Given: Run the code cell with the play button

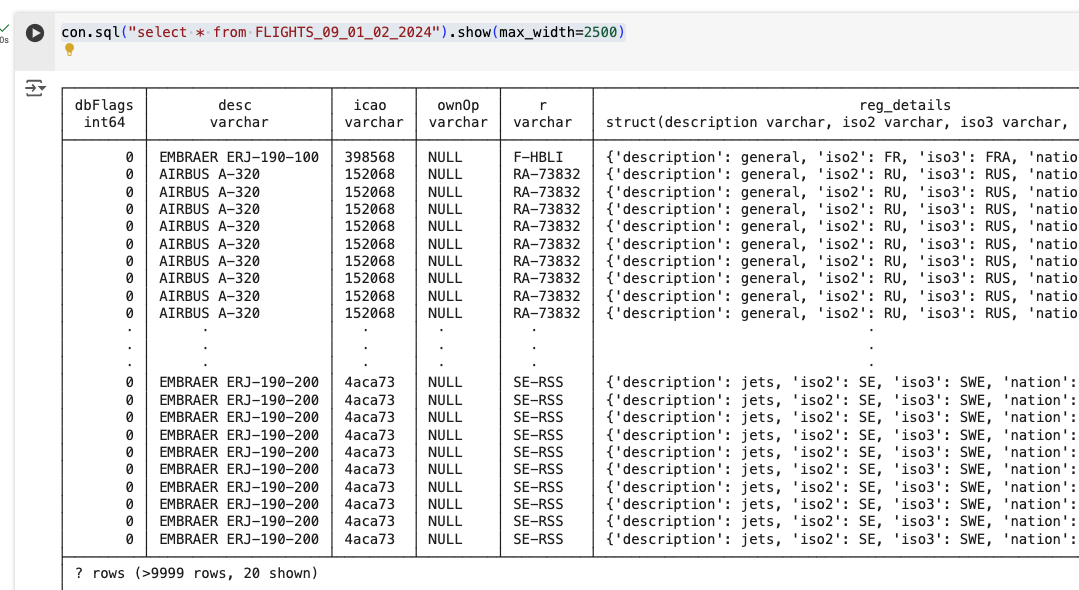Looking at the screenshot, I should (35, 33).
